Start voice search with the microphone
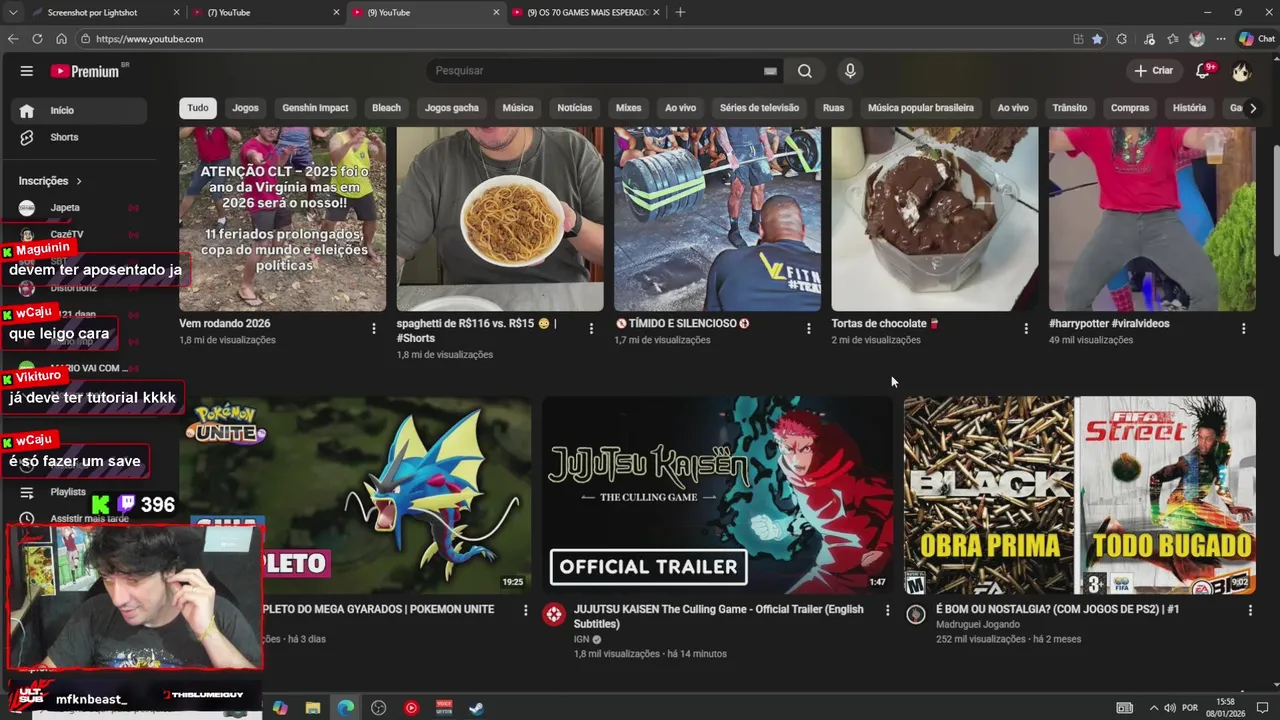The height and width of the screenshot is (720, 1280). pyautogui.click(x=850, y=71)
